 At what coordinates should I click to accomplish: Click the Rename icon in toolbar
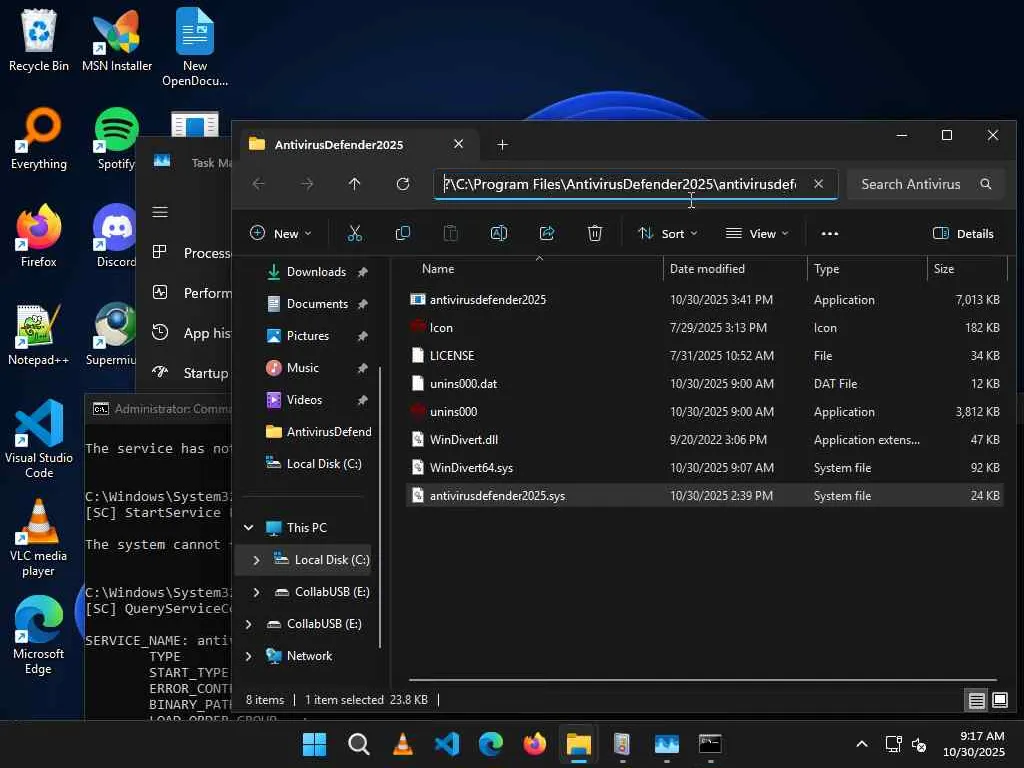499,233
